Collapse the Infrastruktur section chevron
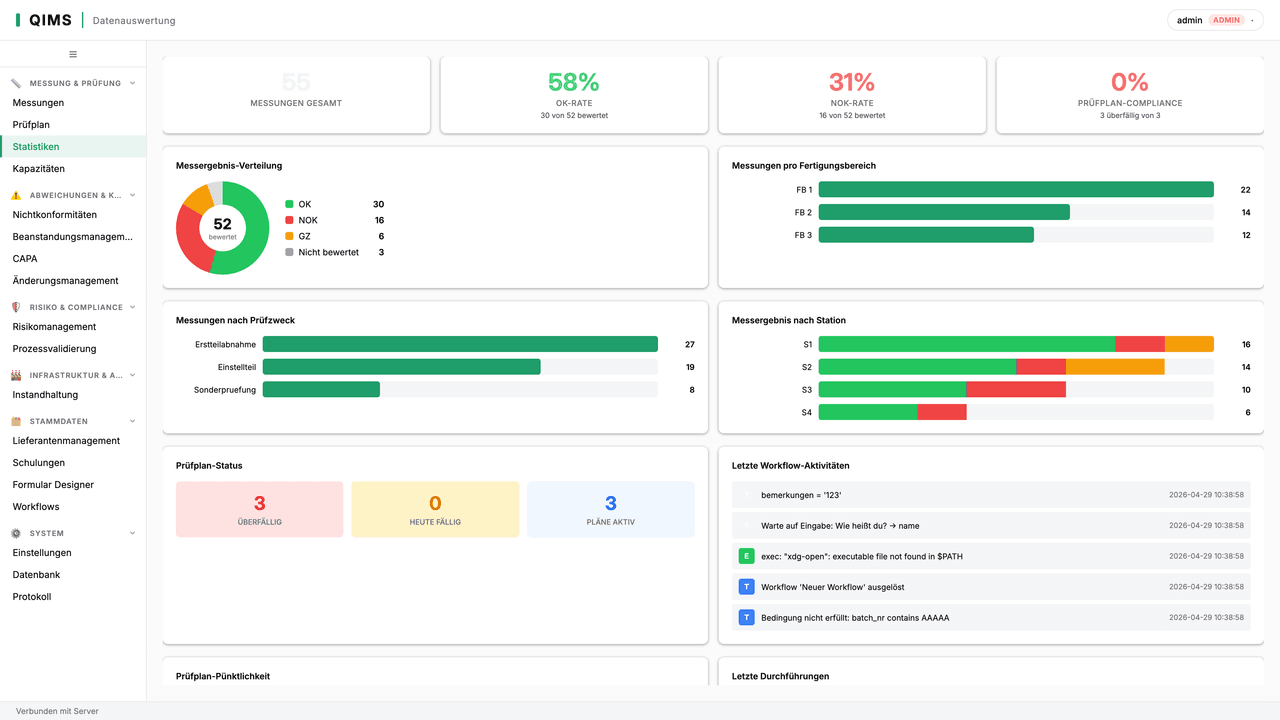Screen dimensions: 1280x720 coord(133,375)
